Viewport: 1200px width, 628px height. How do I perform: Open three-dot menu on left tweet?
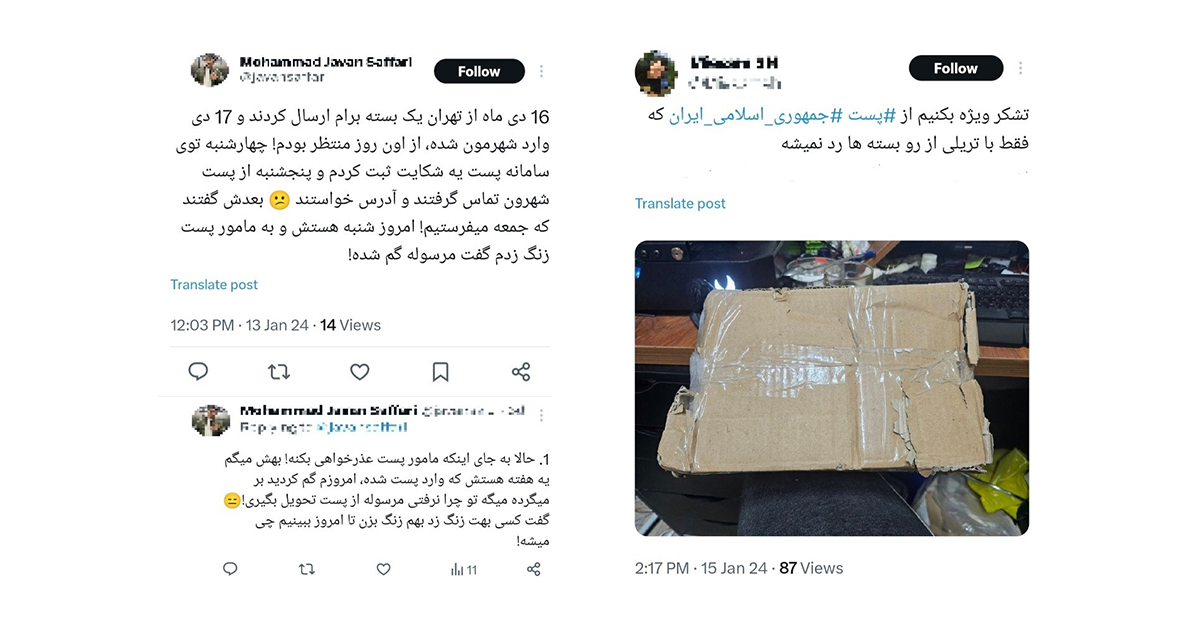pyautogui.click(x=541, y=71)
